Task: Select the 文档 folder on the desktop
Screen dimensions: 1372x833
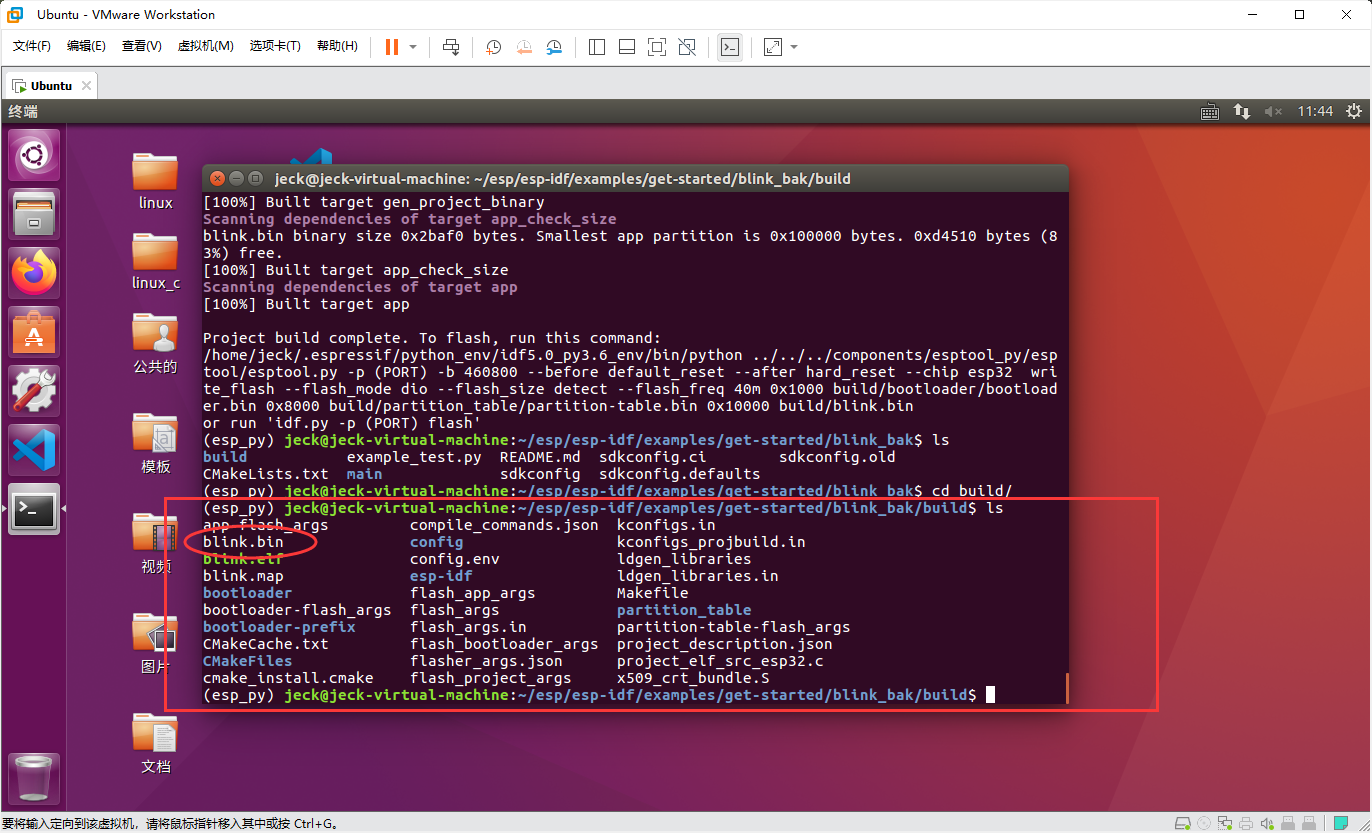Action: (155, 744)
